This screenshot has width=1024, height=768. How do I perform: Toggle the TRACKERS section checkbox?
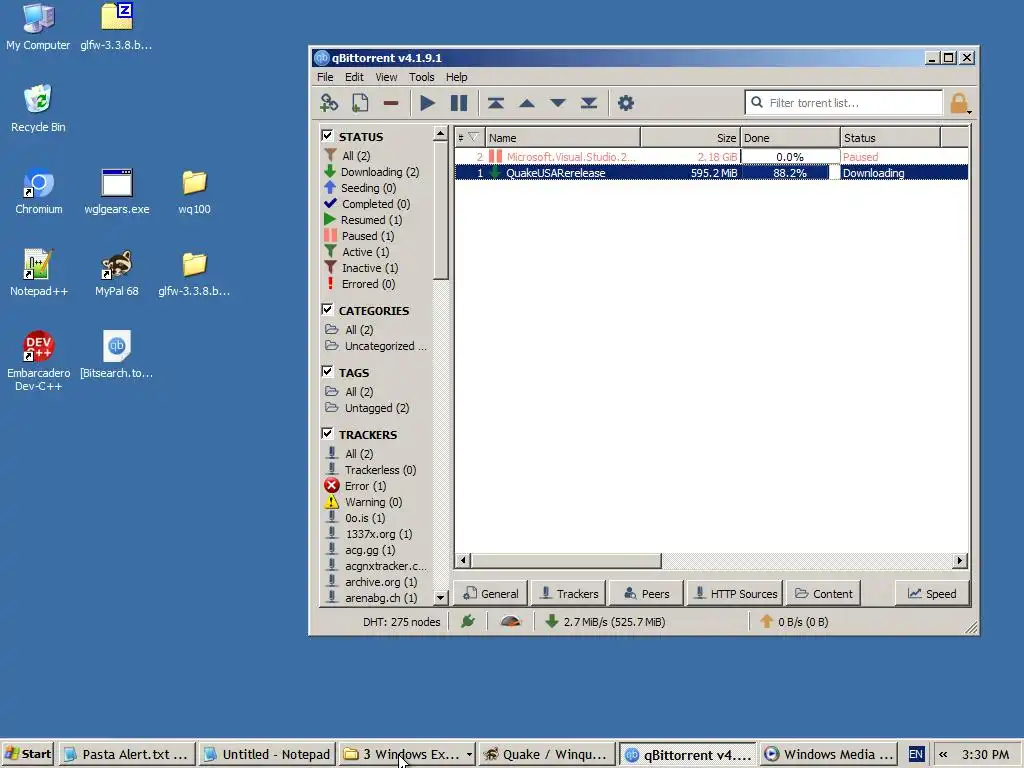point(328,434)
